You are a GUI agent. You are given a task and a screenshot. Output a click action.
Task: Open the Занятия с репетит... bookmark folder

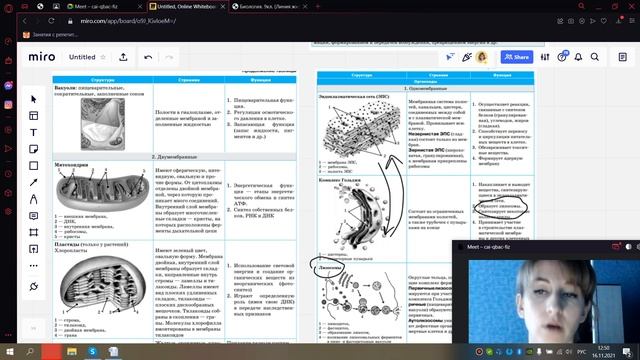pyautogui.click(x=51, y=35)
